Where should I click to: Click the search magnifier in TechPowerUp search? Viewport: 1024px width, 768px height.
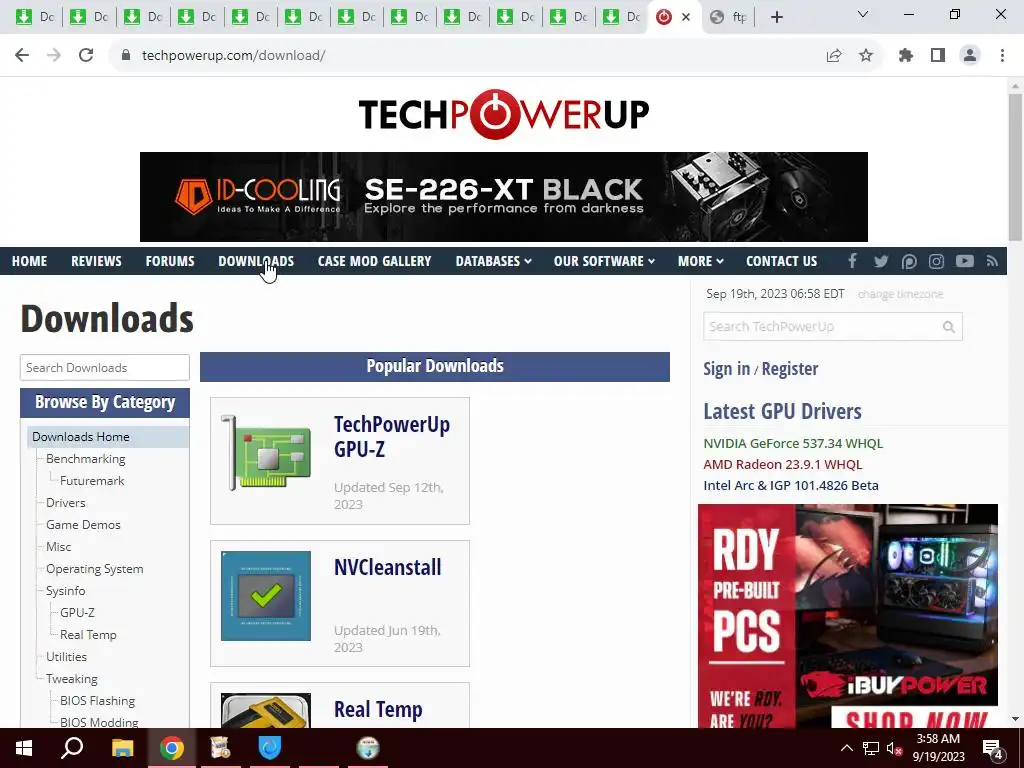click(949, 327)
